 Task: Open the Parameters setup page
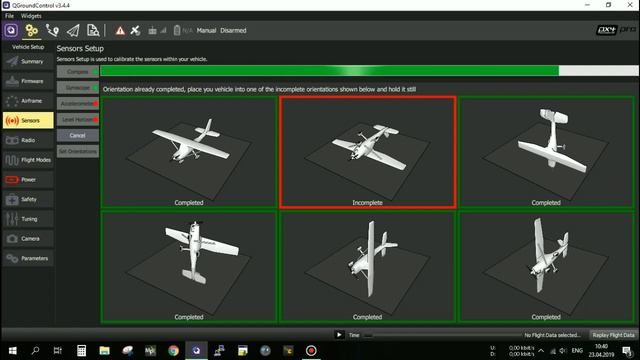coord(28,258)
